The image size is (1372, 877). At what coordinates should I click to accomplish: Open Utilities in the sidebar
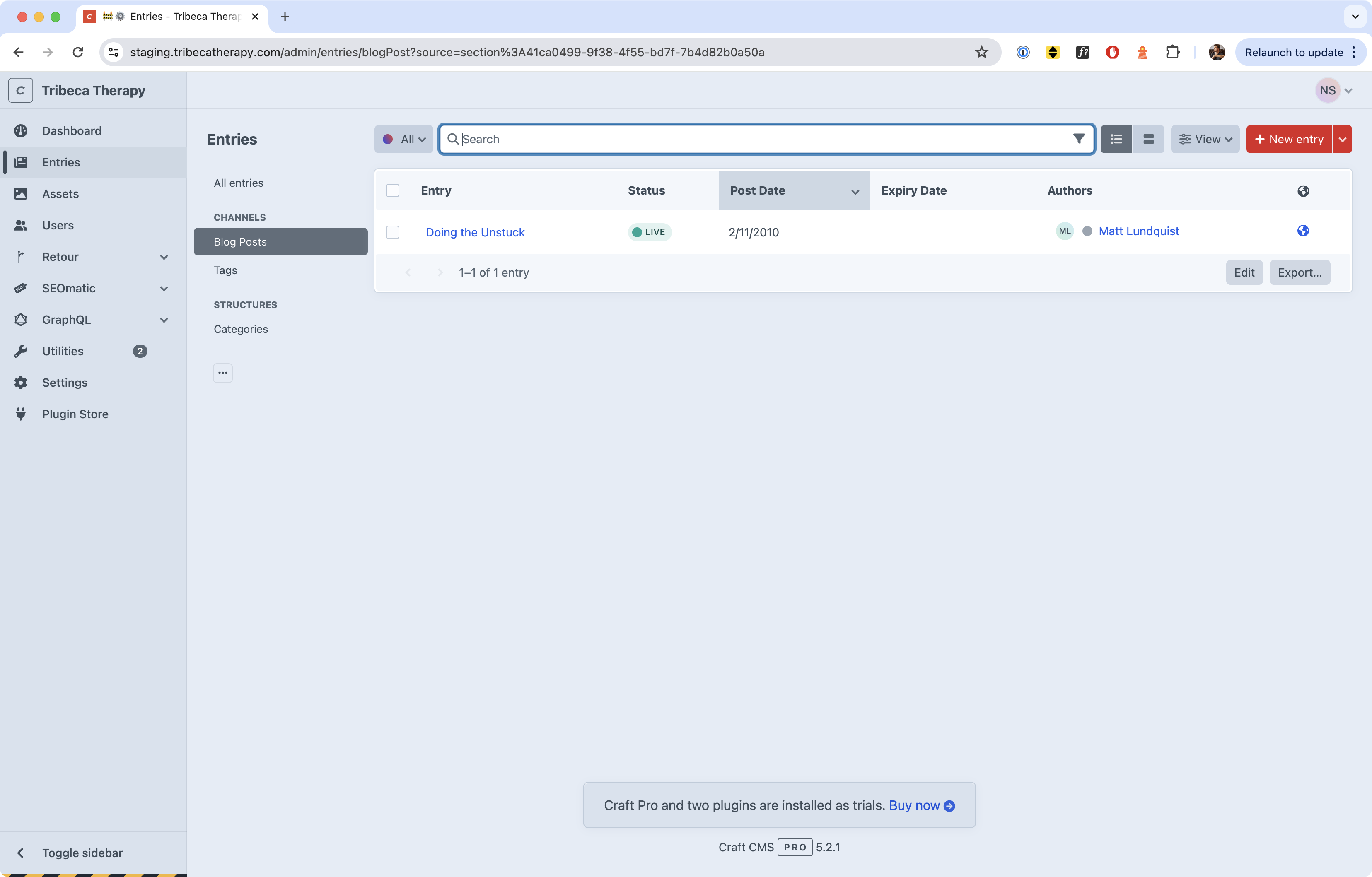click(x=94, y=351)
